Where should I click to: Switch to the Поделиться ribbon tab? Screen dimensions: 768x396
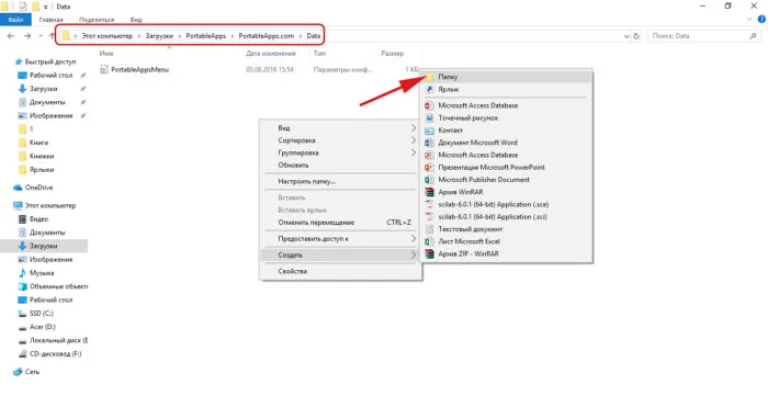[96, 20]
